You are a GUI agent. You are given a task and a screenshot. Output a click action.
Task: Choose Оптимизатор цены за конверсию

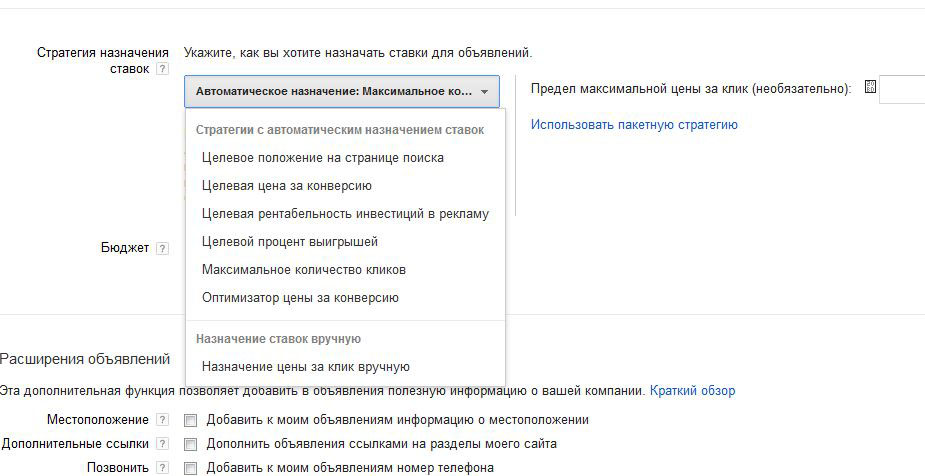[x=300, y=297]
